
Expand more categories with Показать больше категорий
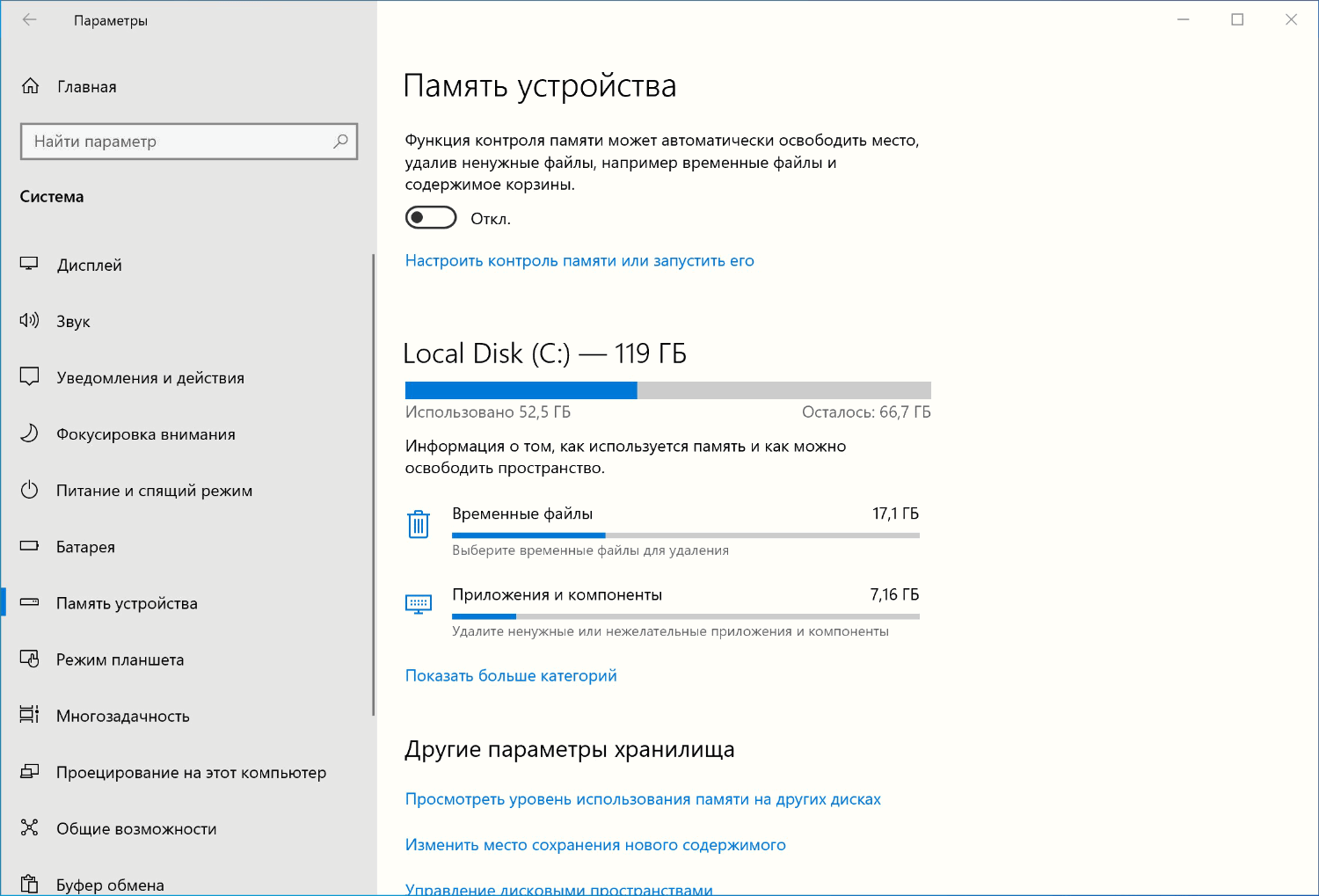(510, 674)
